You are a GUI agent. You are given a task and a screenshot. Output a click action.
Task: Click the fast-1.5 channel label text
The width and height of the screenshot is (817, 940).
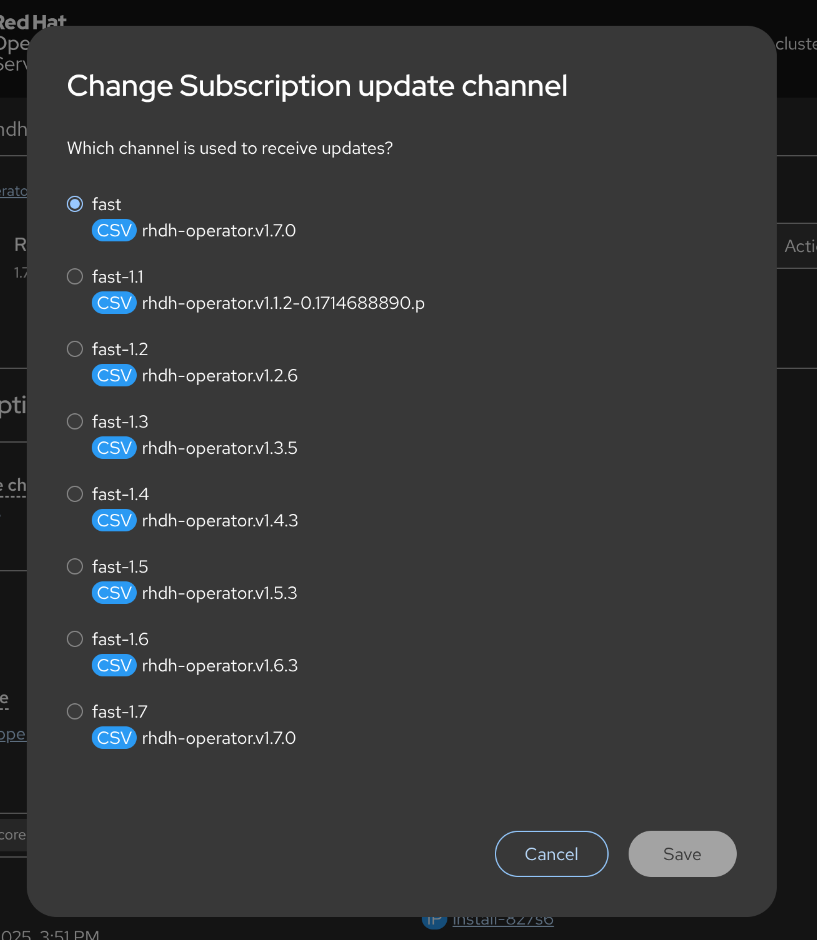[x=120, y=567]
